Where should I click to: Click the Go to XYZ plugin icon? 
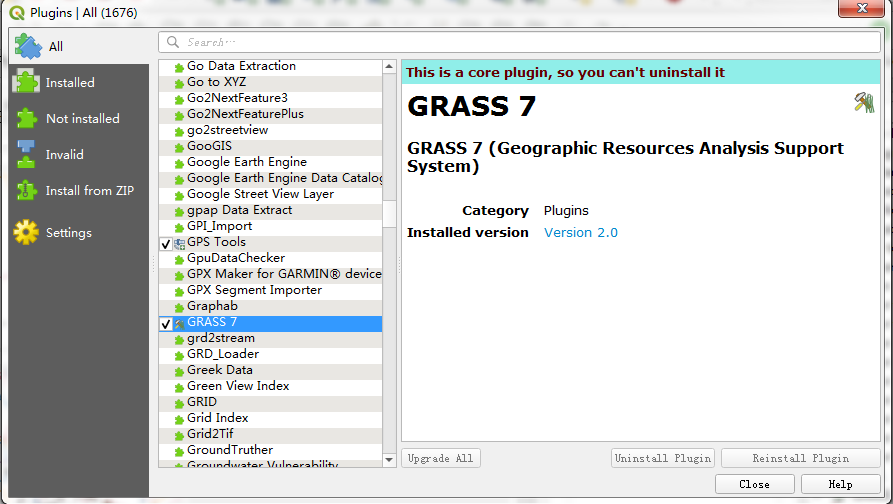[179, 84]
